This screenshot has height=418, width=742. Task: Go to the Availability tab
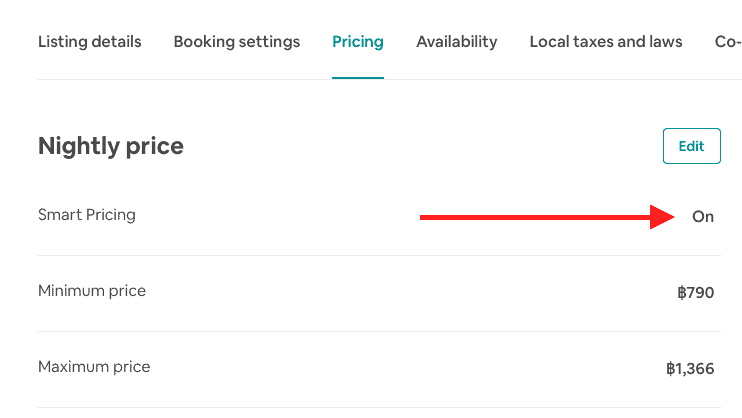tap(457, 42)
